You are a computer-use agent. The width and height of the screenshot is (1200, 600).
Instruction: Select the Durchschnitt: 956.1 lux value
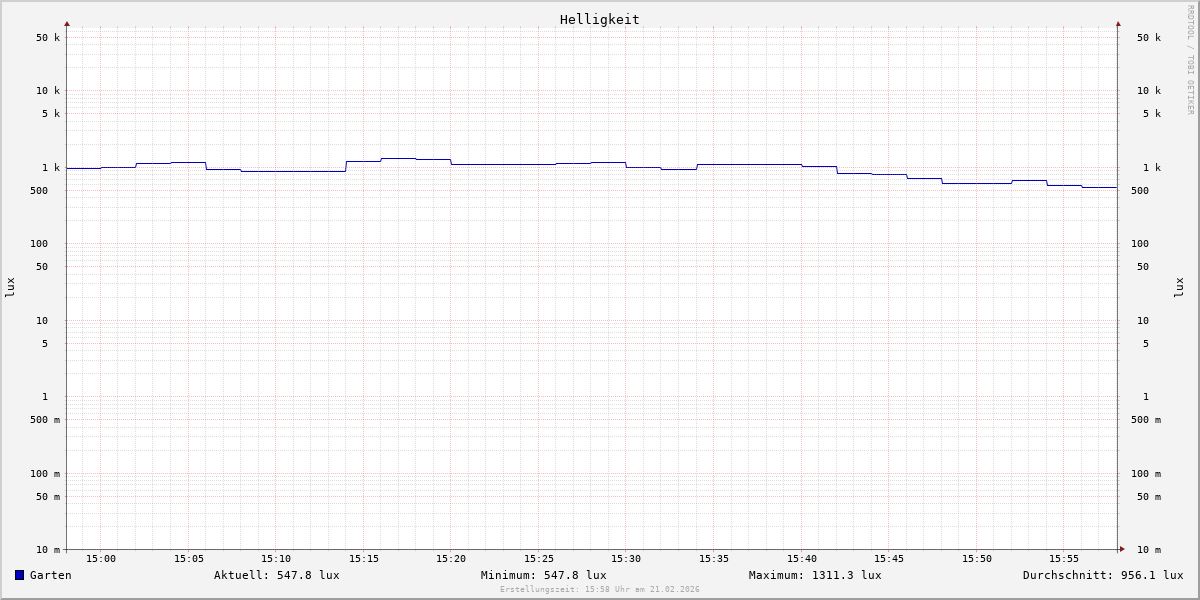pyautogui.click(x=1103, y=575)
